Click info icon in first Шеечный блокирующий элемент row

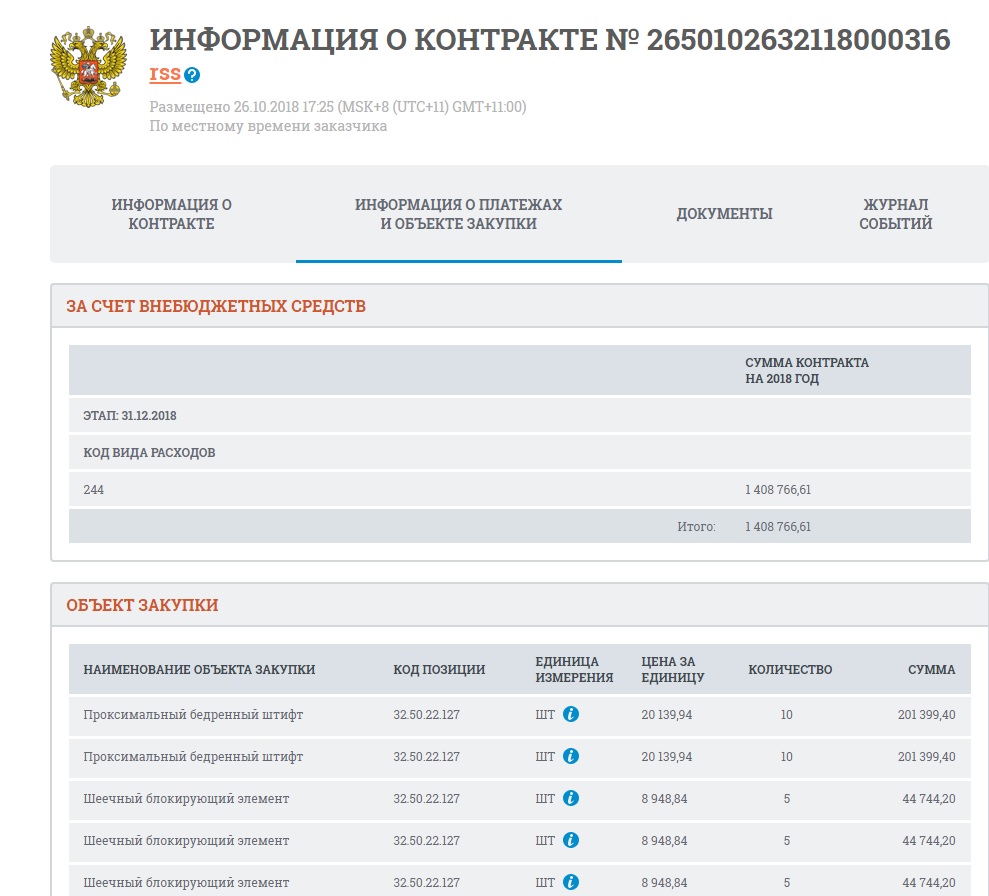(570, 798)
